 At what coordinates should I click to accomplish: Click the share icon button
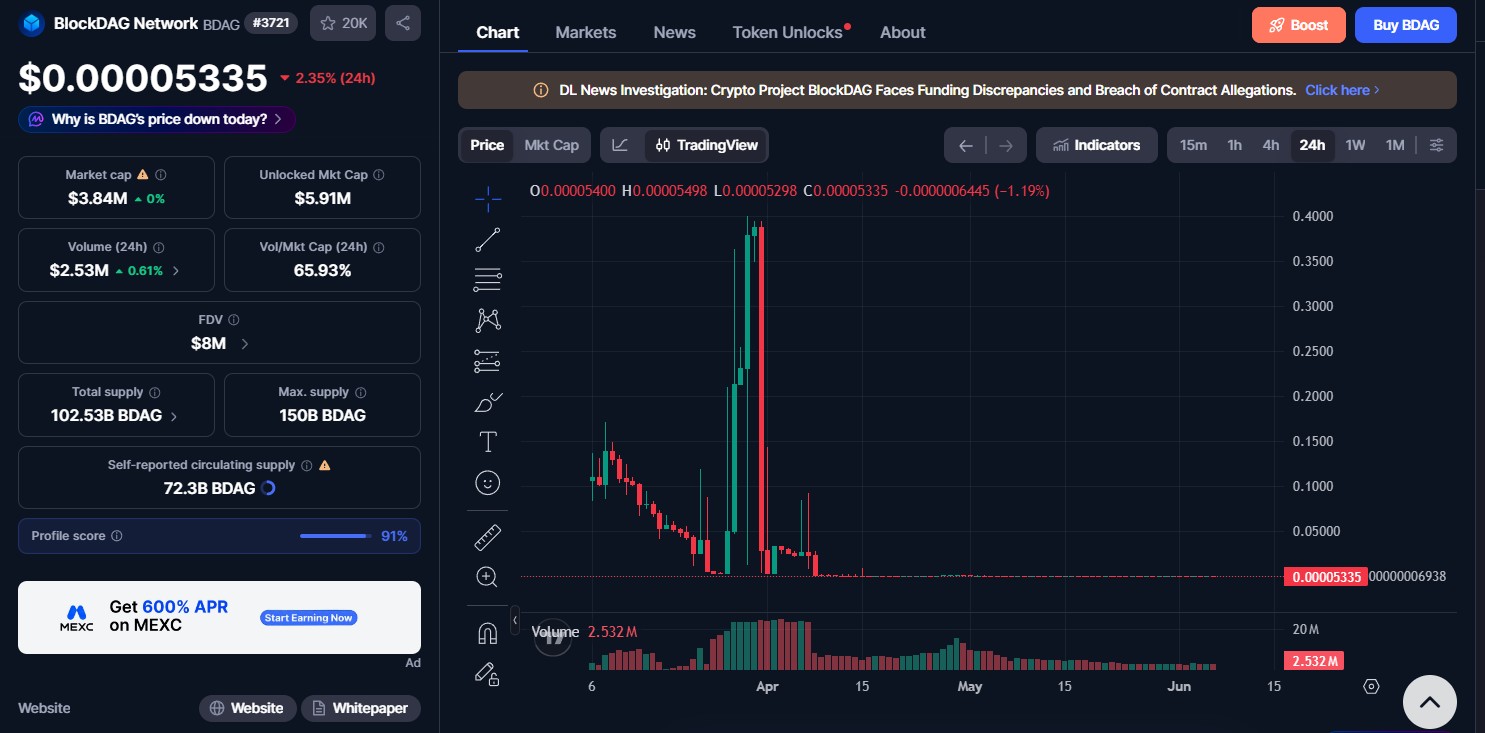(x=403, y=23)
